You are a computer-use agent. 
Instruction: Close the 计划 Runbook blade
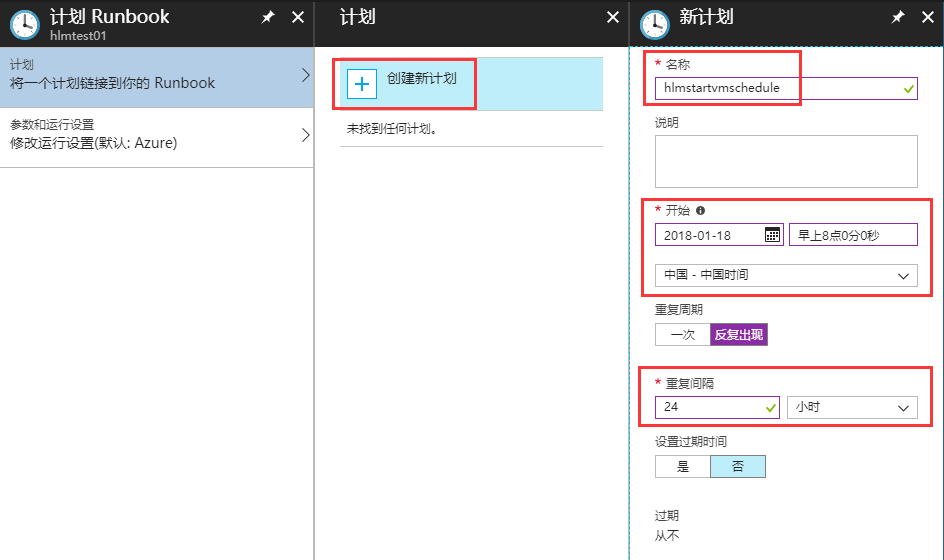pos(298,17)
